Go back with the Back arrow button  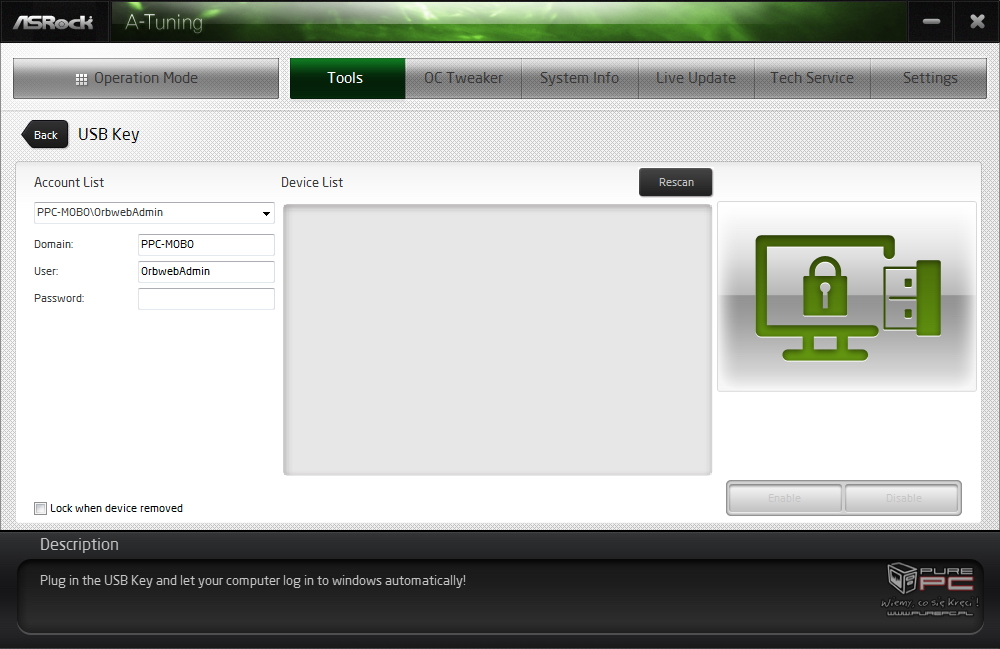coord(45,135)
